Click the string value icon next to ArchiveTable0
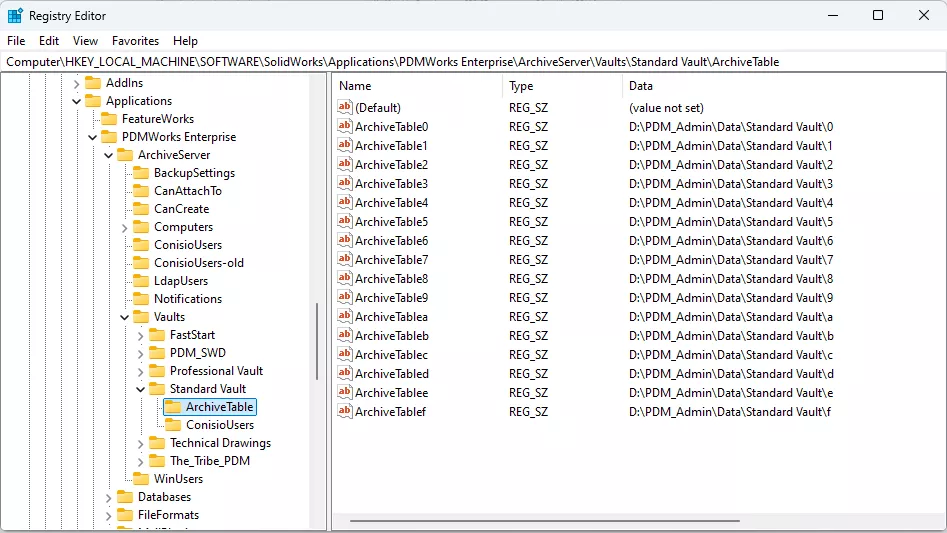Screen dimensions: 947x533 click(x=344, y=127)
